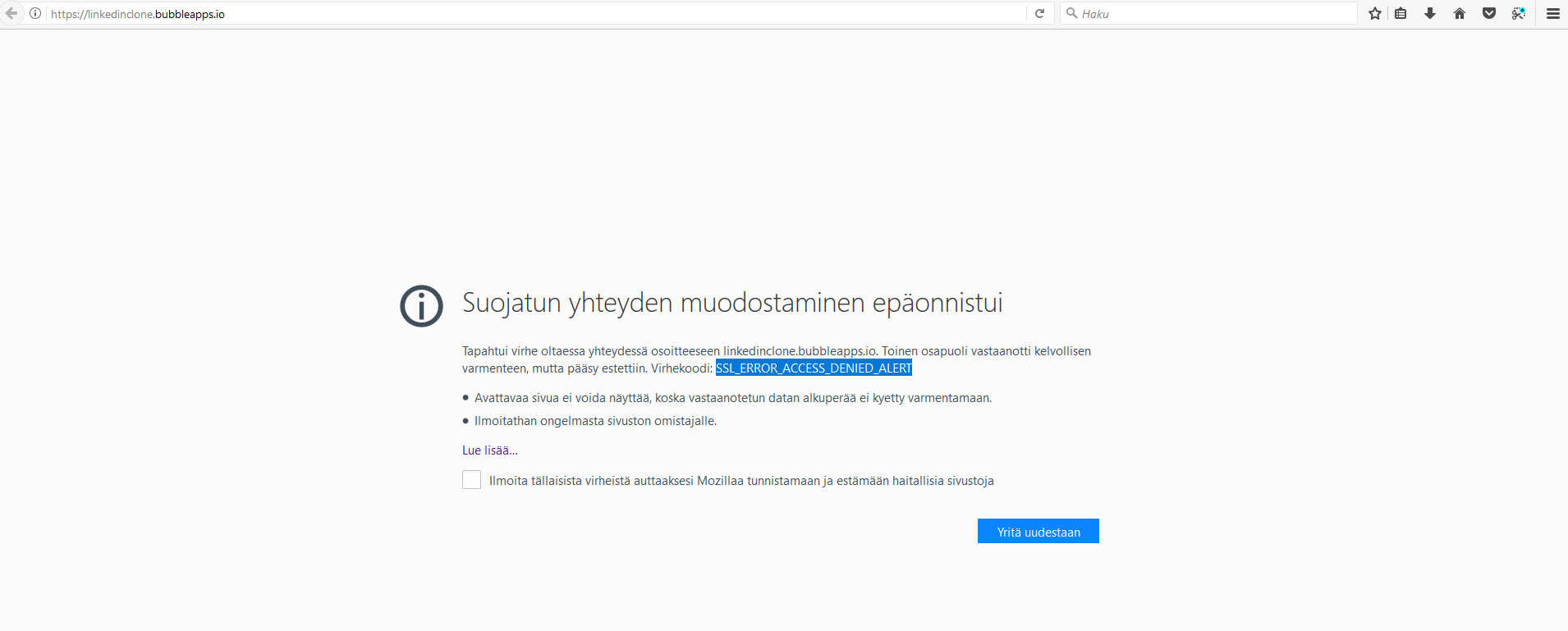Click the bullet 'Avattavaa sivua ei voida näyttää'

(x=733, y=398)
